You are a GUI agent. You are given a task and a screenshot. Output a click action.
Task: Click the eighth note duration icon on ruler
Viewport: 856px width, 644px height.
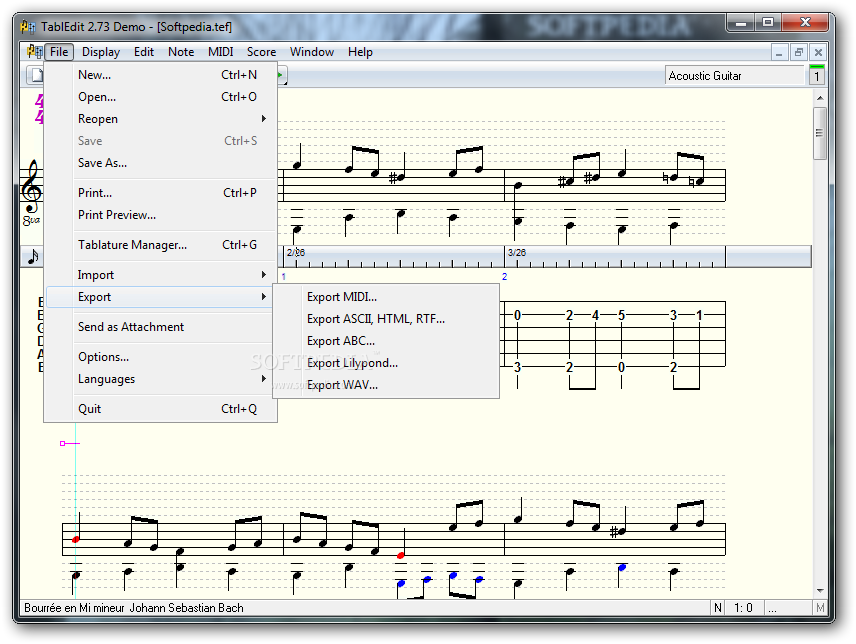[x=33, y=256]
